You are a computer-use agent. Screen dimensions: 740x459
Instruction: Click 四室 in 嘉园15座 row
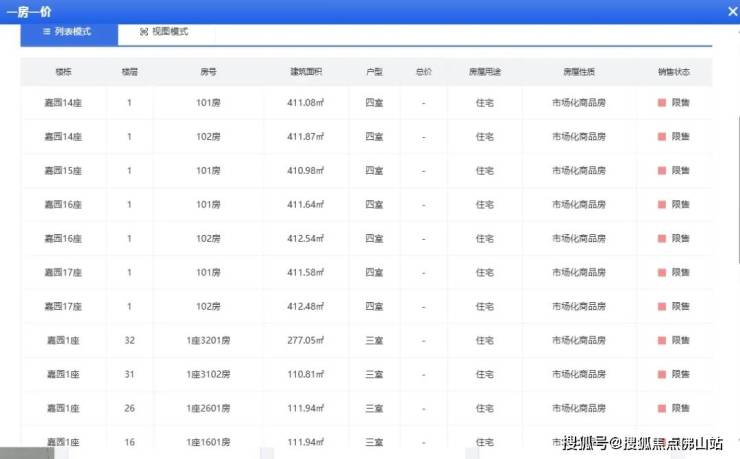(374, 170)
